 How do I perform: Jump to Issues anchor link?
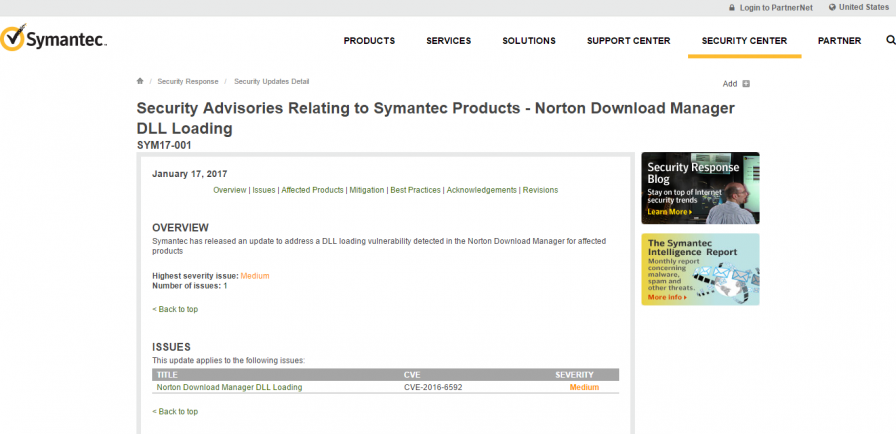point(264,190)
